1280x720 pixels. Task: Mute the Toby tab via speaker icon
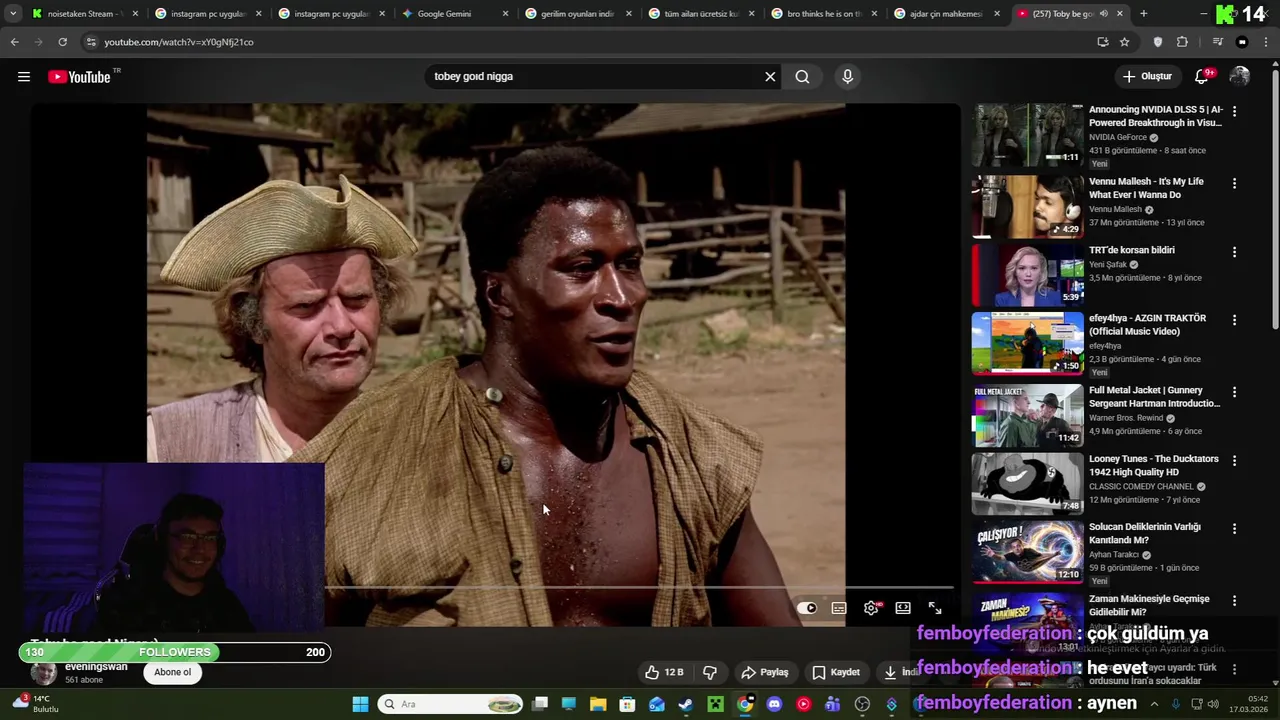point(1104,14)
